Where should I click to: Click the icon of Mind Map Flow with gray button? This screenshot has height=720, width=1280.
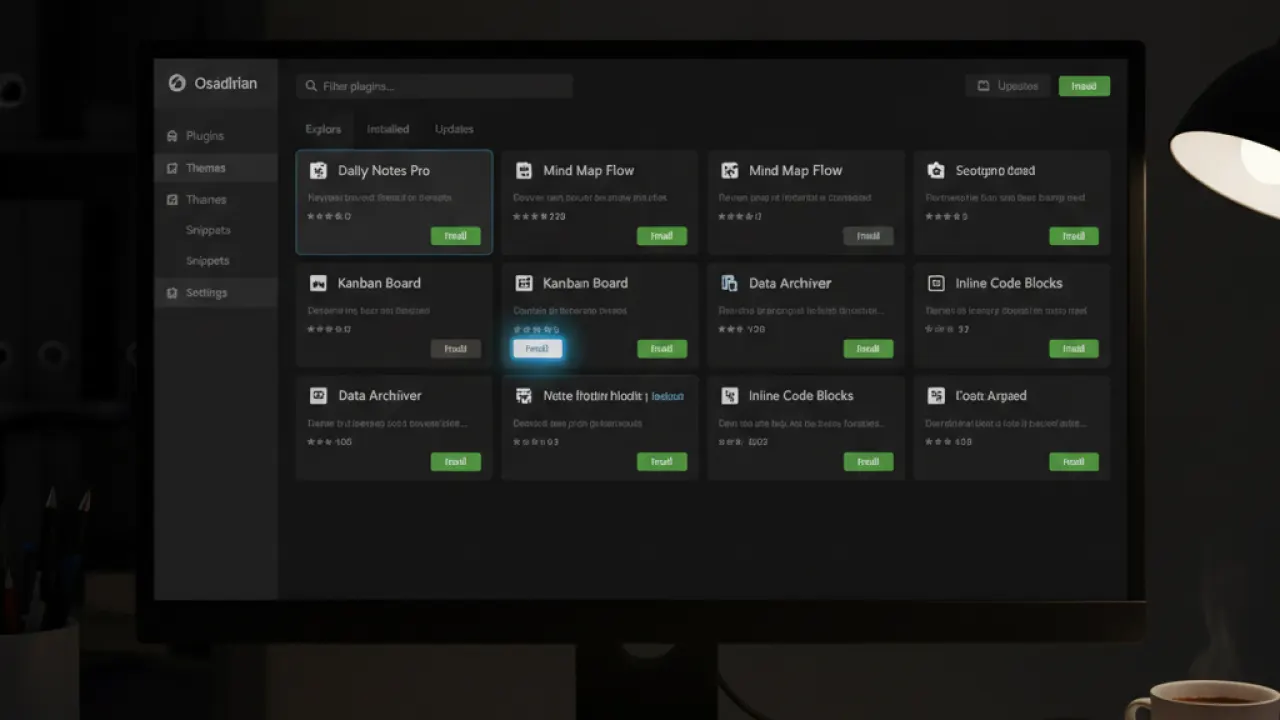(729, 171)
